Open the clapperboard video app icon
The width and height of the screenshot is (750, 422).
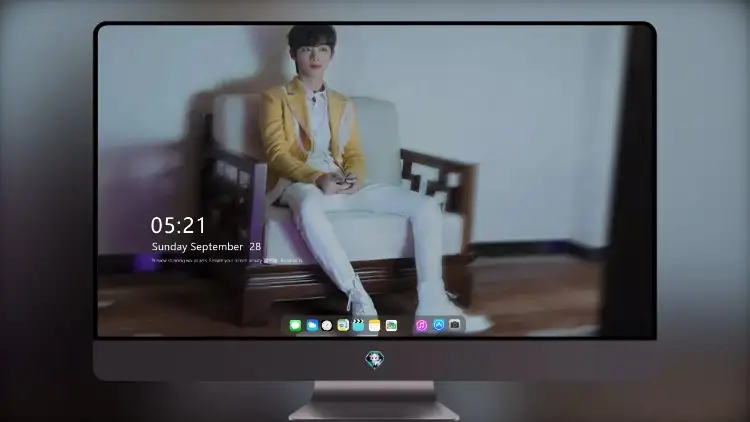click(x=358, y=326)
